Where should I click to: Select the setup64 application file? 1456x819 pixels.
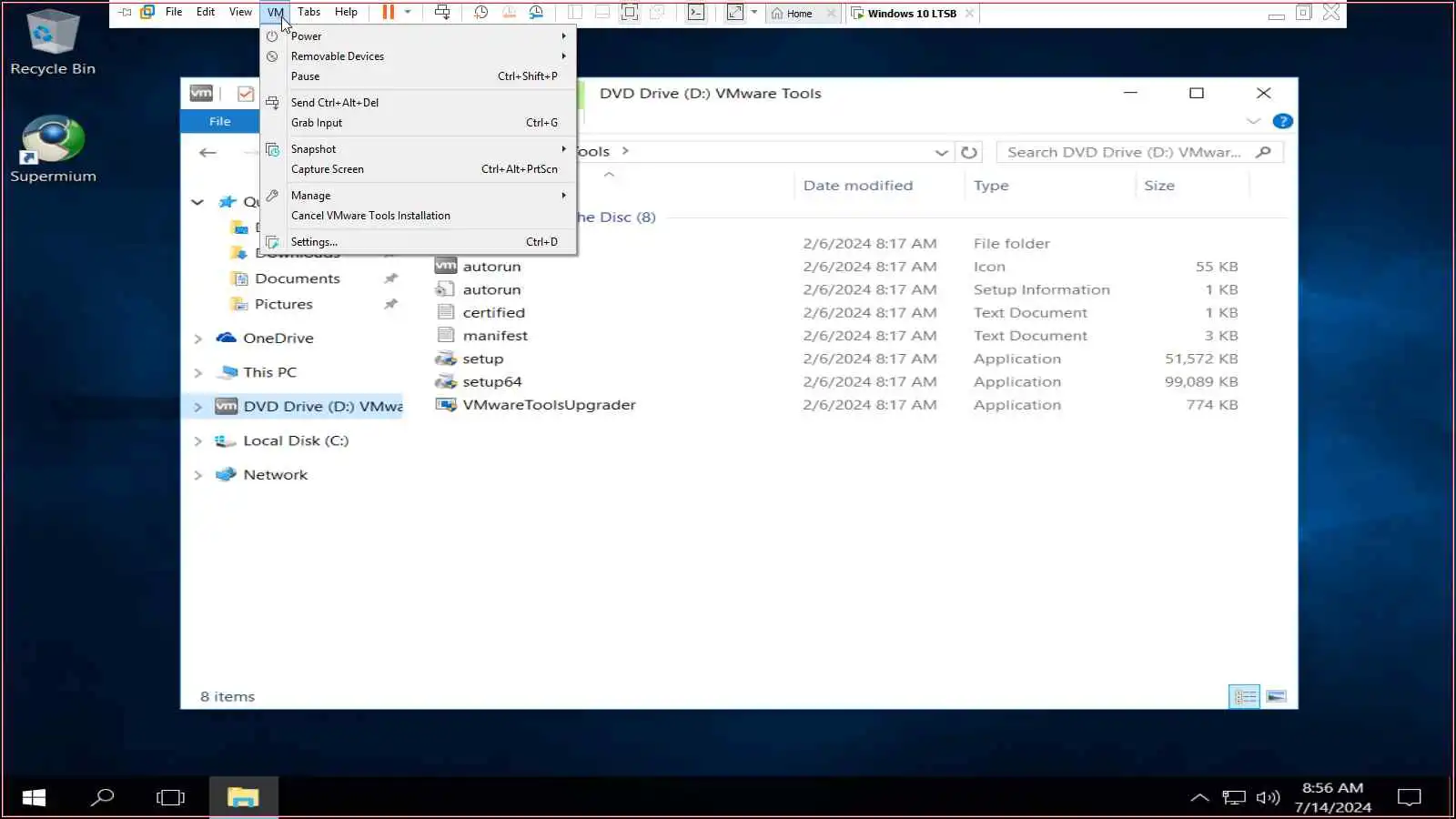pyautogui.click(x=491, y=382)
